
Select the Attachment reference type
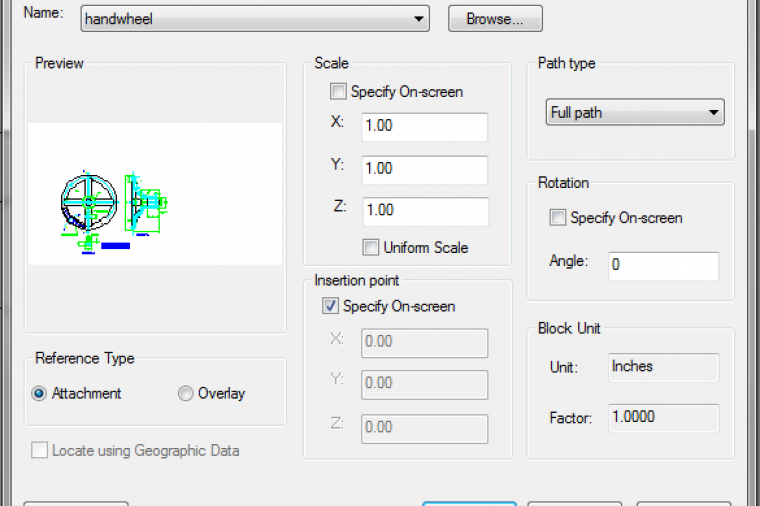(x=40, y=394)
